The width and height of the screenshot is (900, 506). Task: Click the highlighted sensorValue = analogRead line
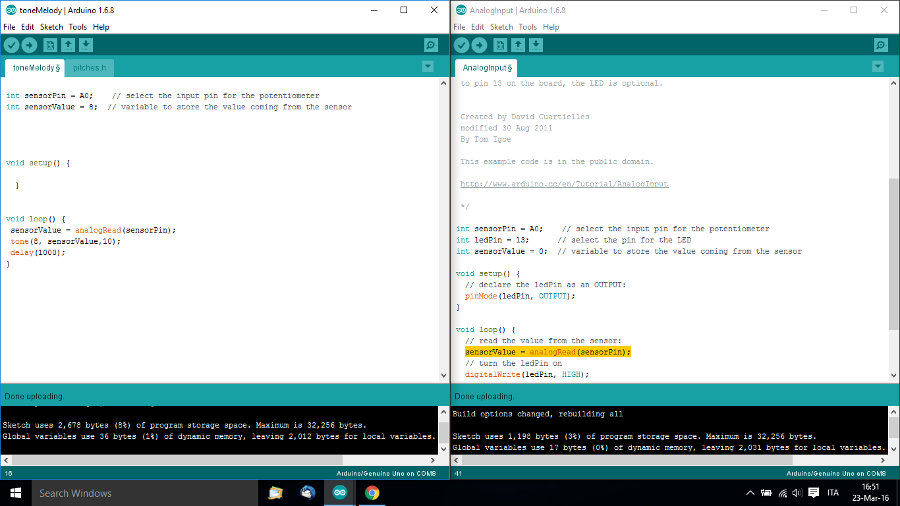tap(548, 352)
